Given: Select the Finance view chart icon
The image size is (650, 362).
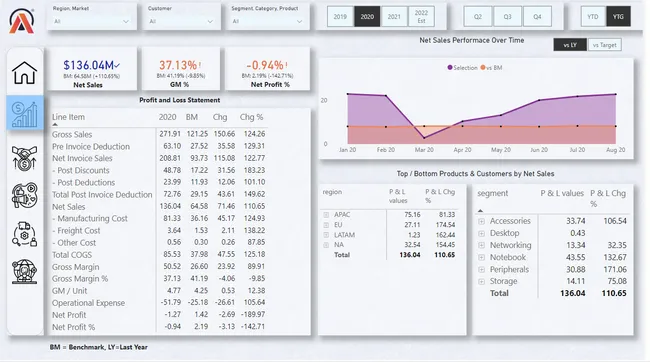Looking at the screenshot, I should [x=24, y=113].
